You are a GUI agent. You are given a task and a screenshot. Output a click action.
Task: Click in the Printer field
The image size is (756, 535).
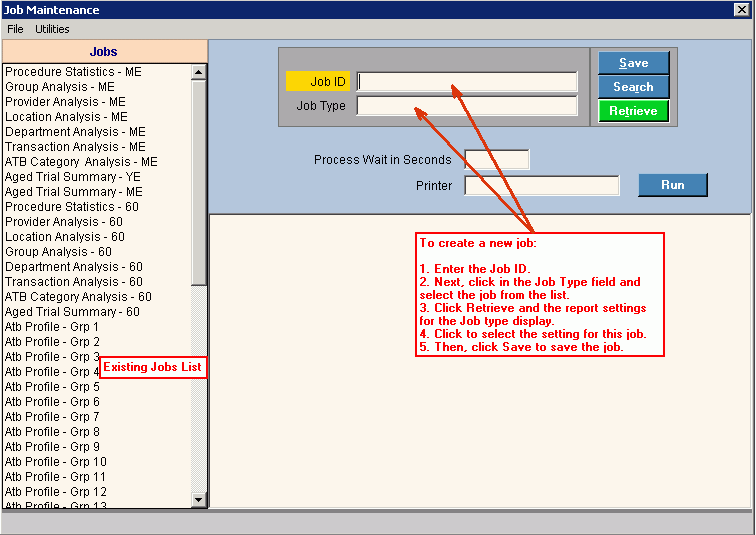click(x=541, y=186)
